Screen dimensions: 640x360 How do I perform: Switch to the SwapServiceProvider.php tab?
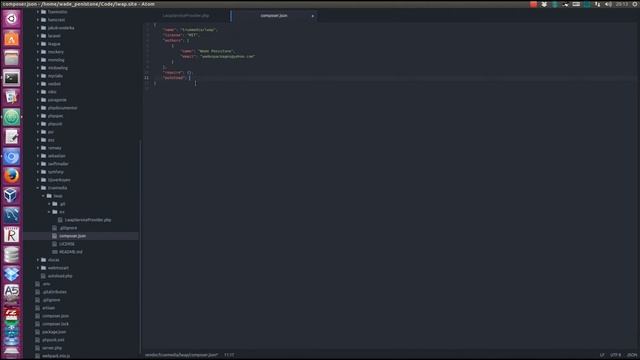(x=186, y=16)
